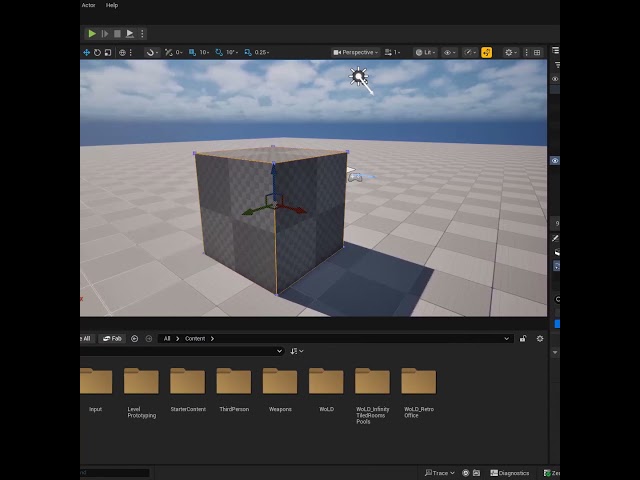Select the WoLD_Retro Office folder
Image resolution: width=640 pixels, height=480 pixels.
tap(419, 393)
